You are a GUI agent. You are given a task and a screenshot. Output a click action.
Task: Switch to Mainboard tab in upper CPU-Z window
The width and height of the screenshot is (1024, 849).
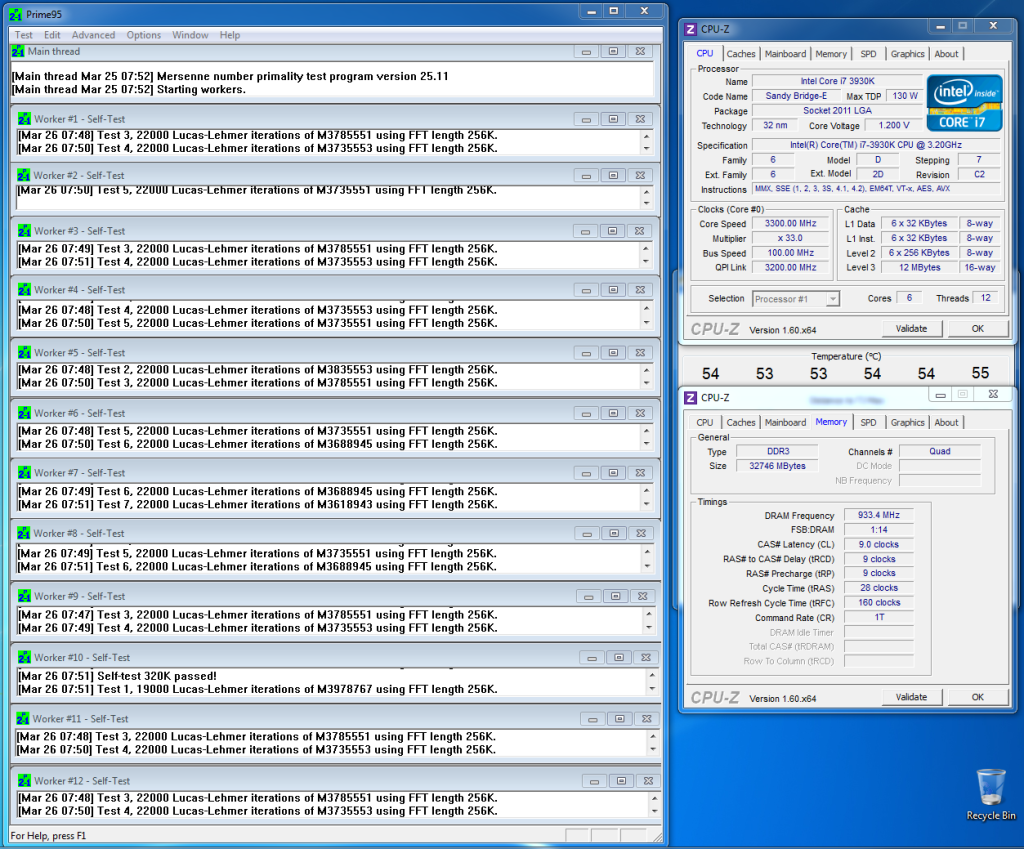[785, 54]
